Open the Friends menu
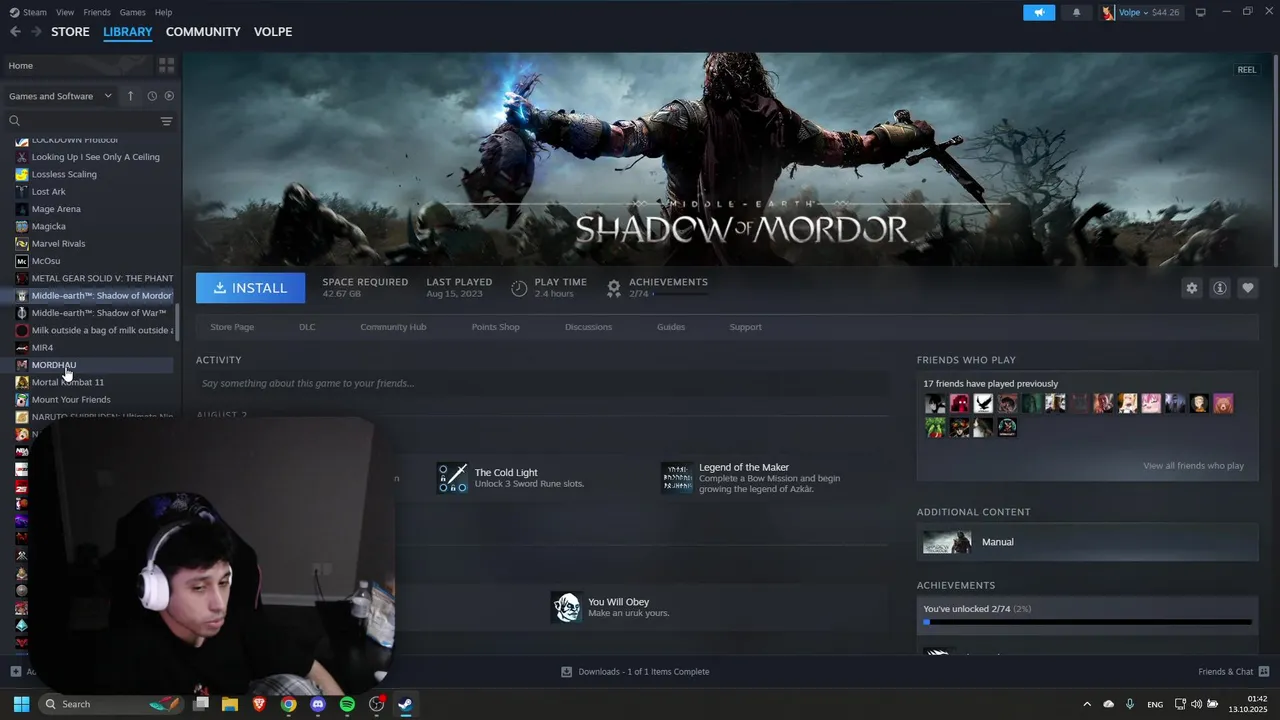This screenshot has width=1280, height=720. (97, 12)
